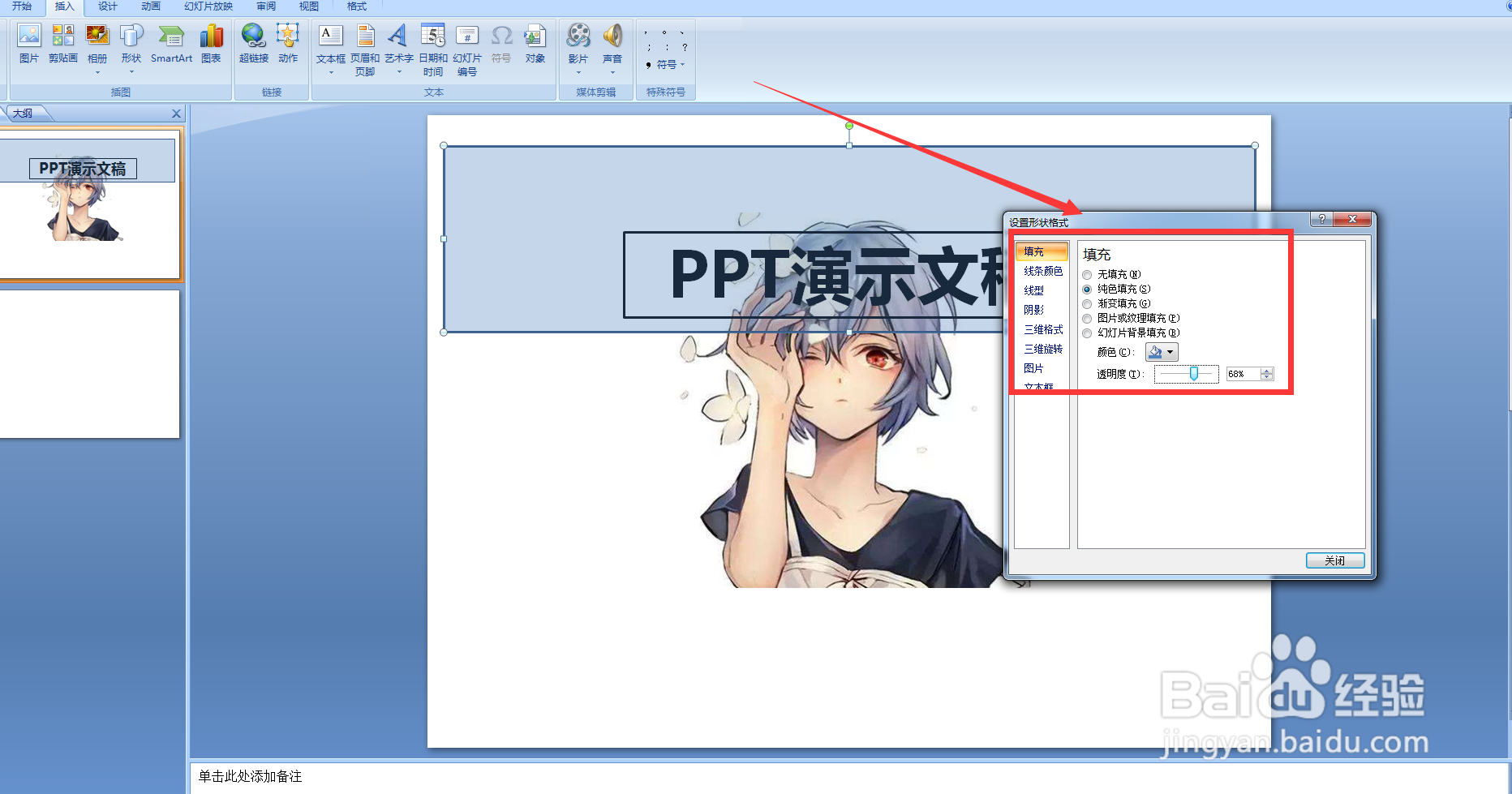This screenshot has height=794, width=1512.
Task: Expand the 形状 dropdown arrow
Action: (131, 72)
